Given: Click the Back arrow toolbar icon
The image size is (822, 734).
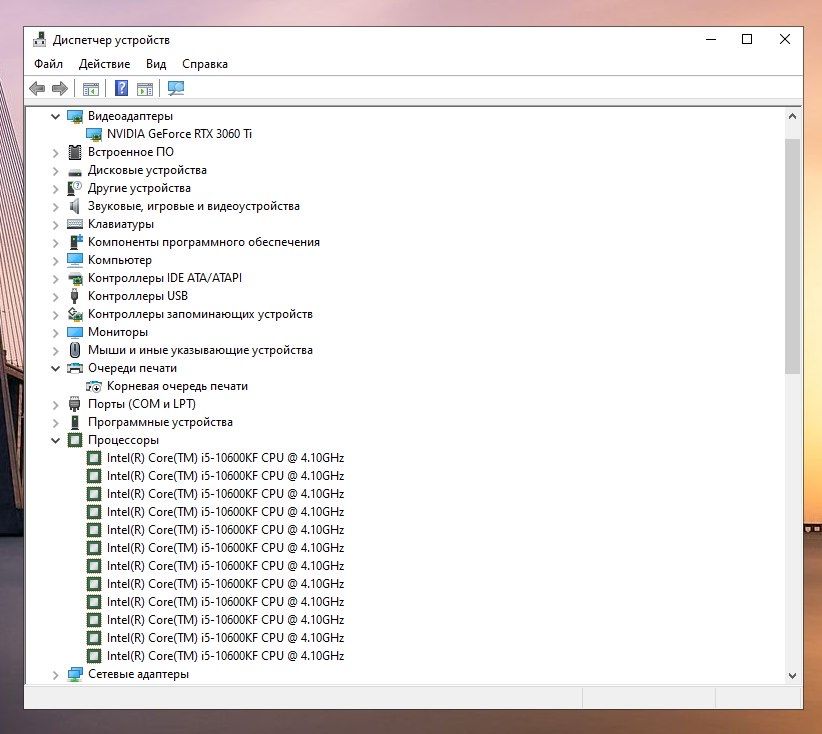Looking at the screenshot, I should [37, 88].
